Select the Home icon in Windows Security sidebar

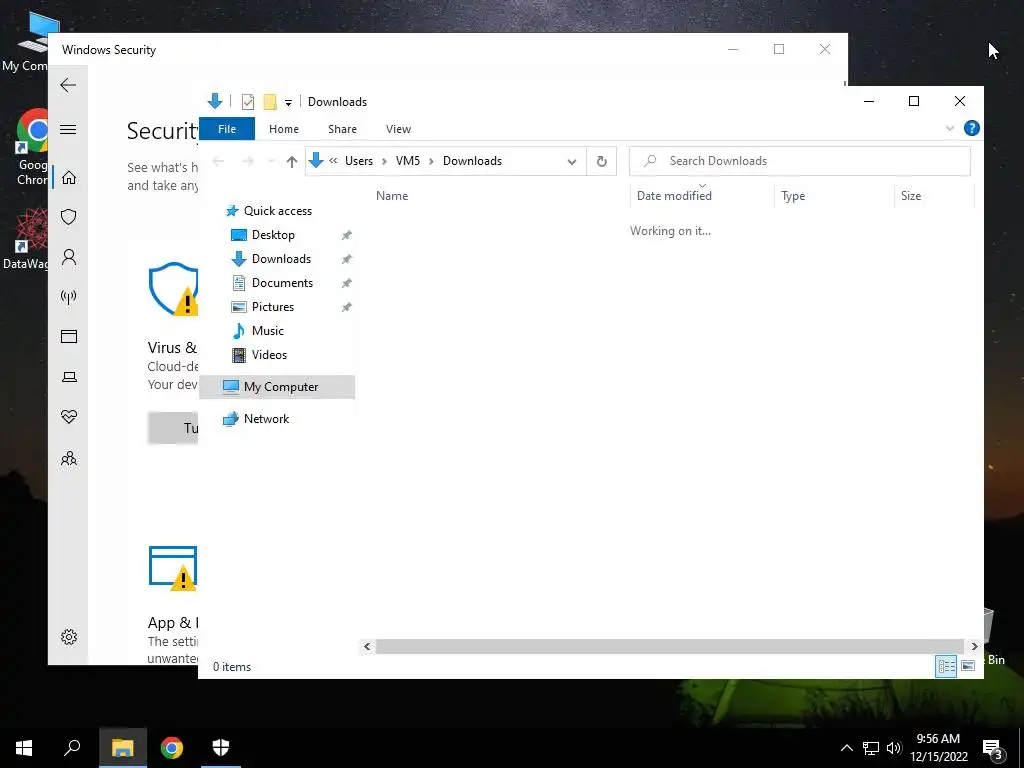click(x=69, y=178)
